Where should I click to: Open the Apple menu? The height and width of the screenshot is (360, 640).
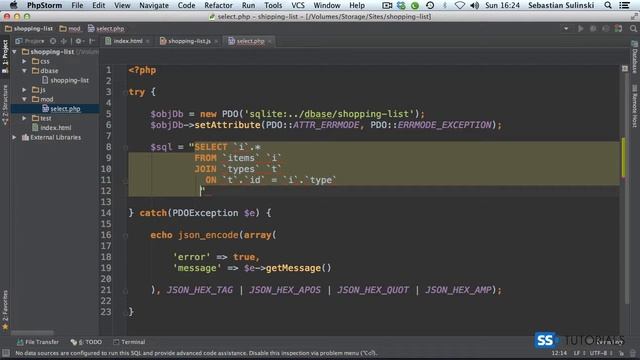(13, 5)
